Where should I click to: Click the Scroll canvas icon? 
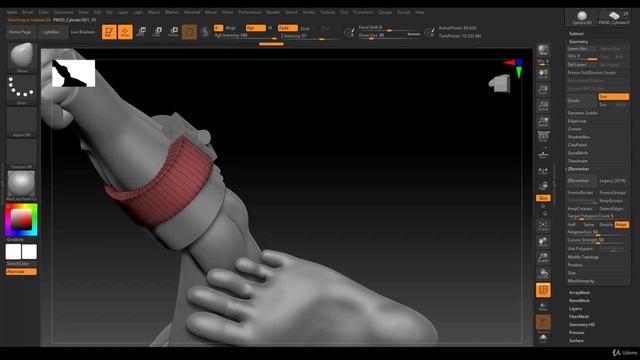click(543, 74)
